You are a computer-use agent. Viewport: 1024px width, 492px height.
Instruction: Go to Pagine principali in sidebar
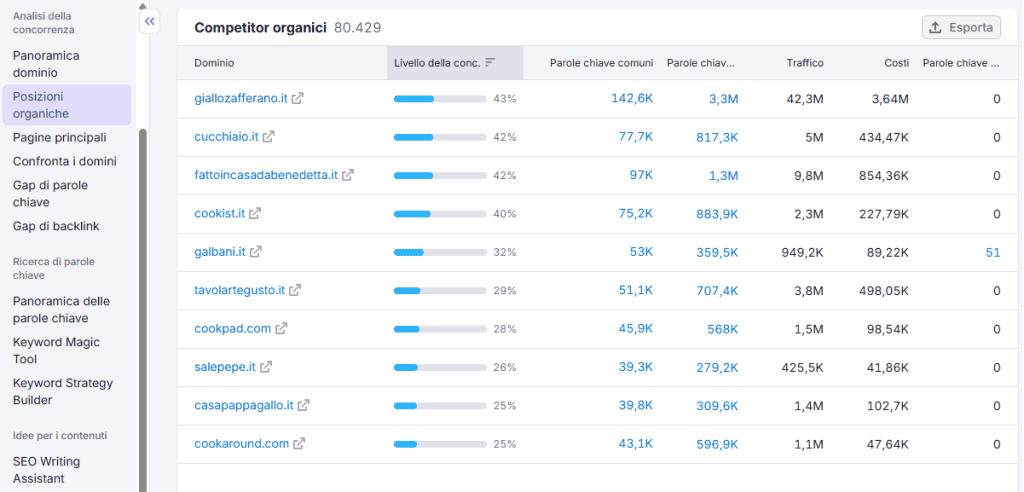(59, 137)
